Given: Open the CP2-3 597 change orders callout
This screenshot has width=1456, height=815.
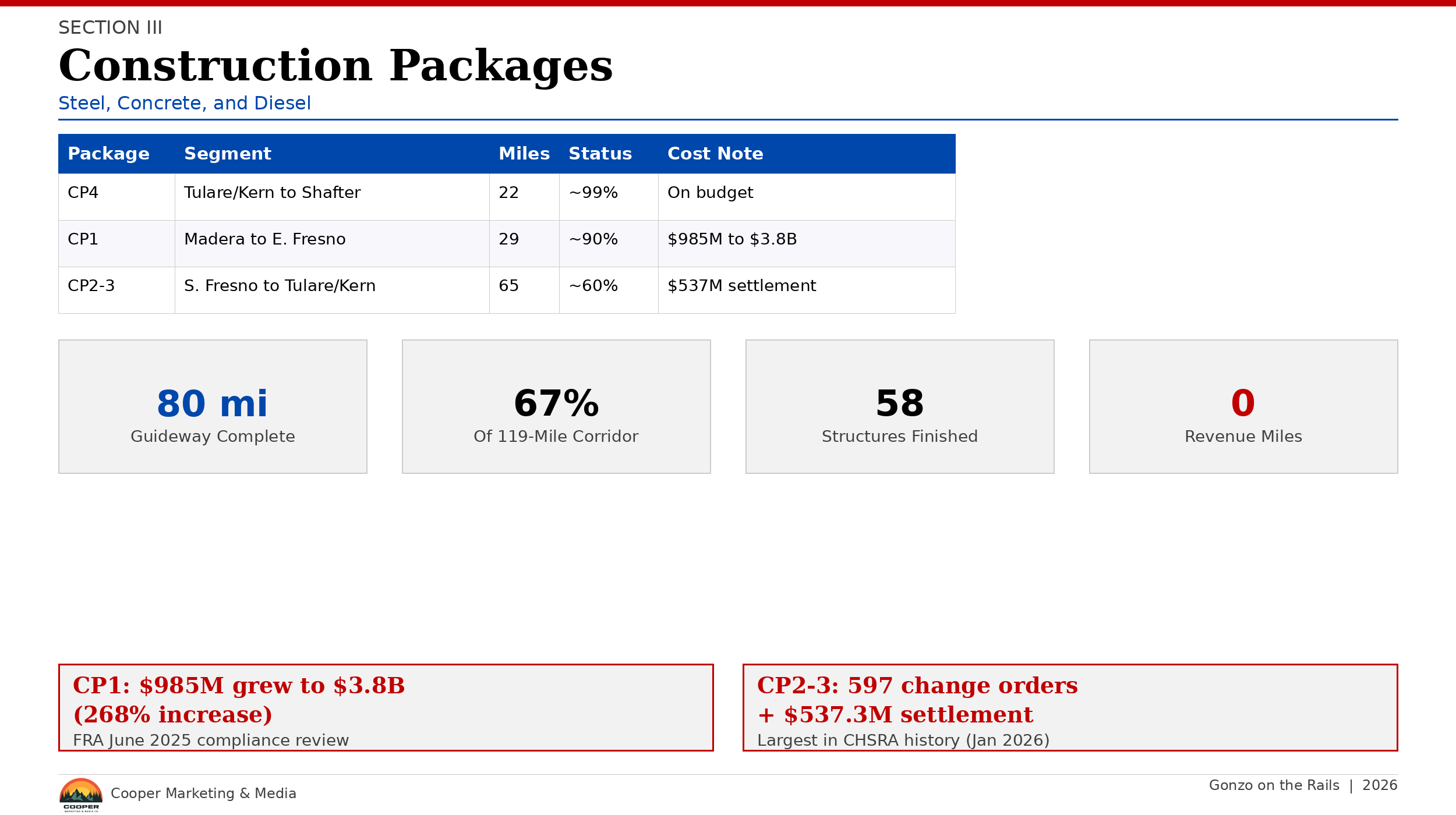Looking at the screenshot, I should tap(1070, 707).
